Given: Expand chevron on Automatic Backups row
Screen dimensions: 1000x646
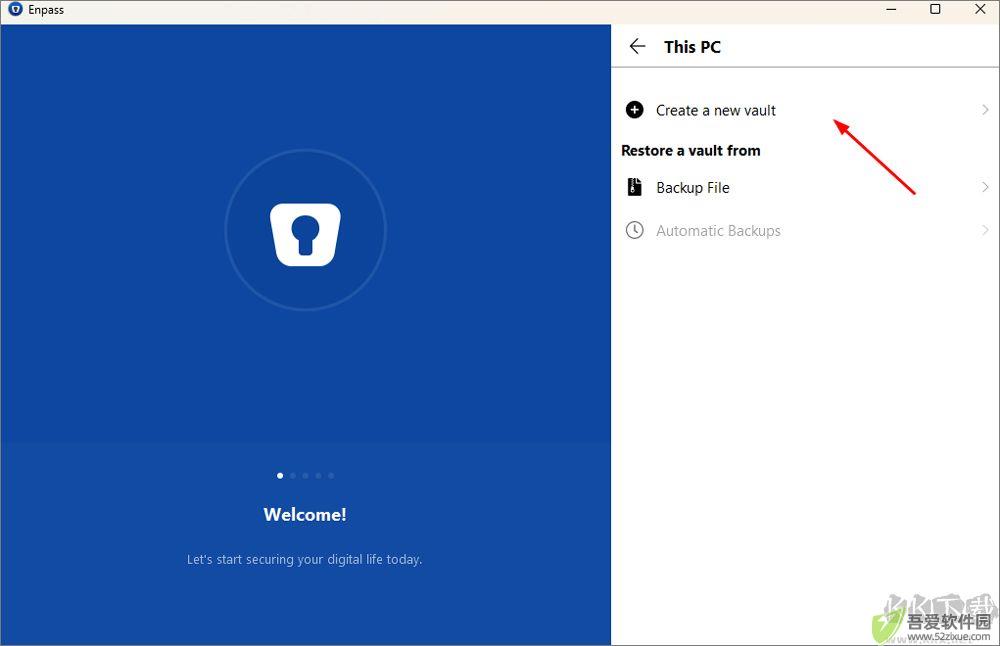Looking at the screenshot, I should click(985, 230).
